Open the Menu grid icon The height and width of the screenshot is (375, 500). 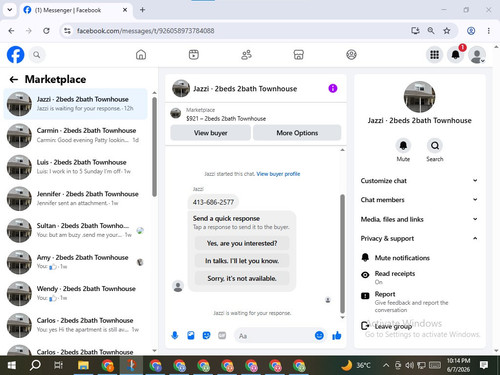434,55
